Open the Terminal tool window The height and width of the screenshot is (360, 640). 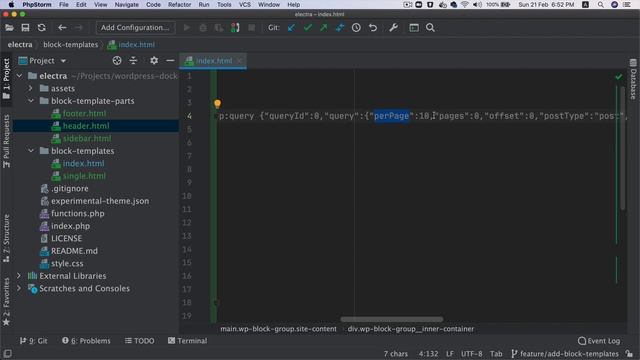coord(187,341)
